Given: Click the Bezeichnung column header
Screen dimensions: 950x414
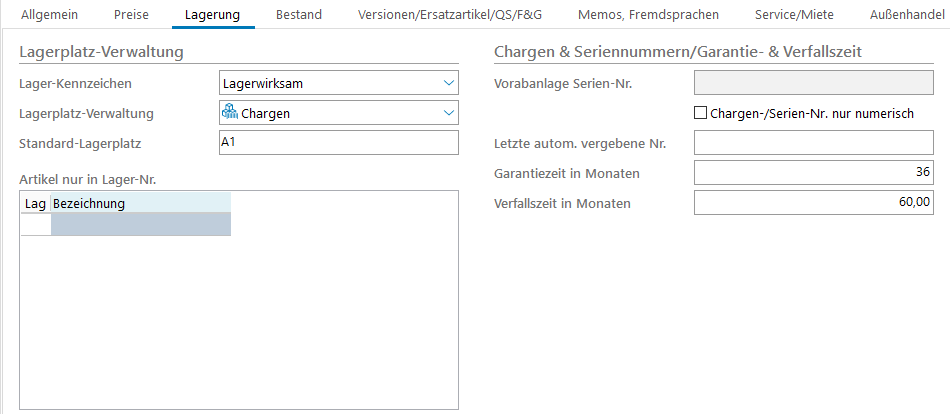Looking at the screenshot, I should (140, 203).
